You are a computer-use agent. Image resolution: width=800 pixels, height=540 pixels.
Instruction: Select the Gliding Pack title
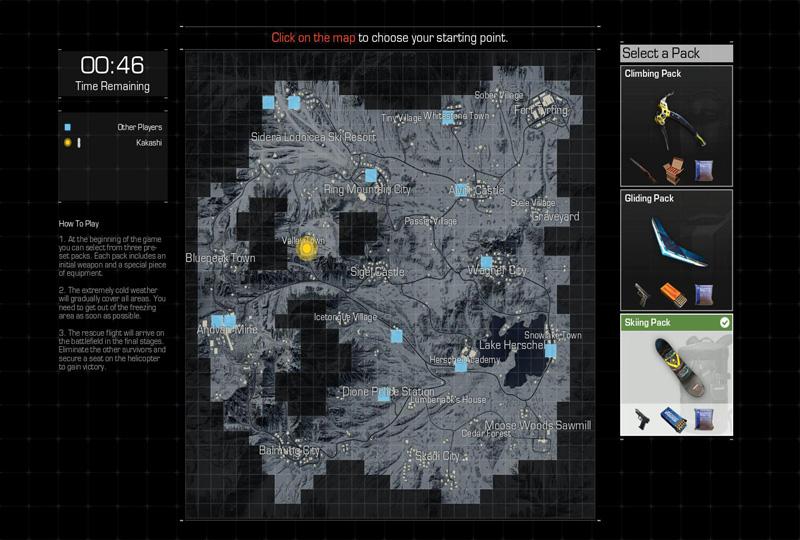[x=649, y=199]
